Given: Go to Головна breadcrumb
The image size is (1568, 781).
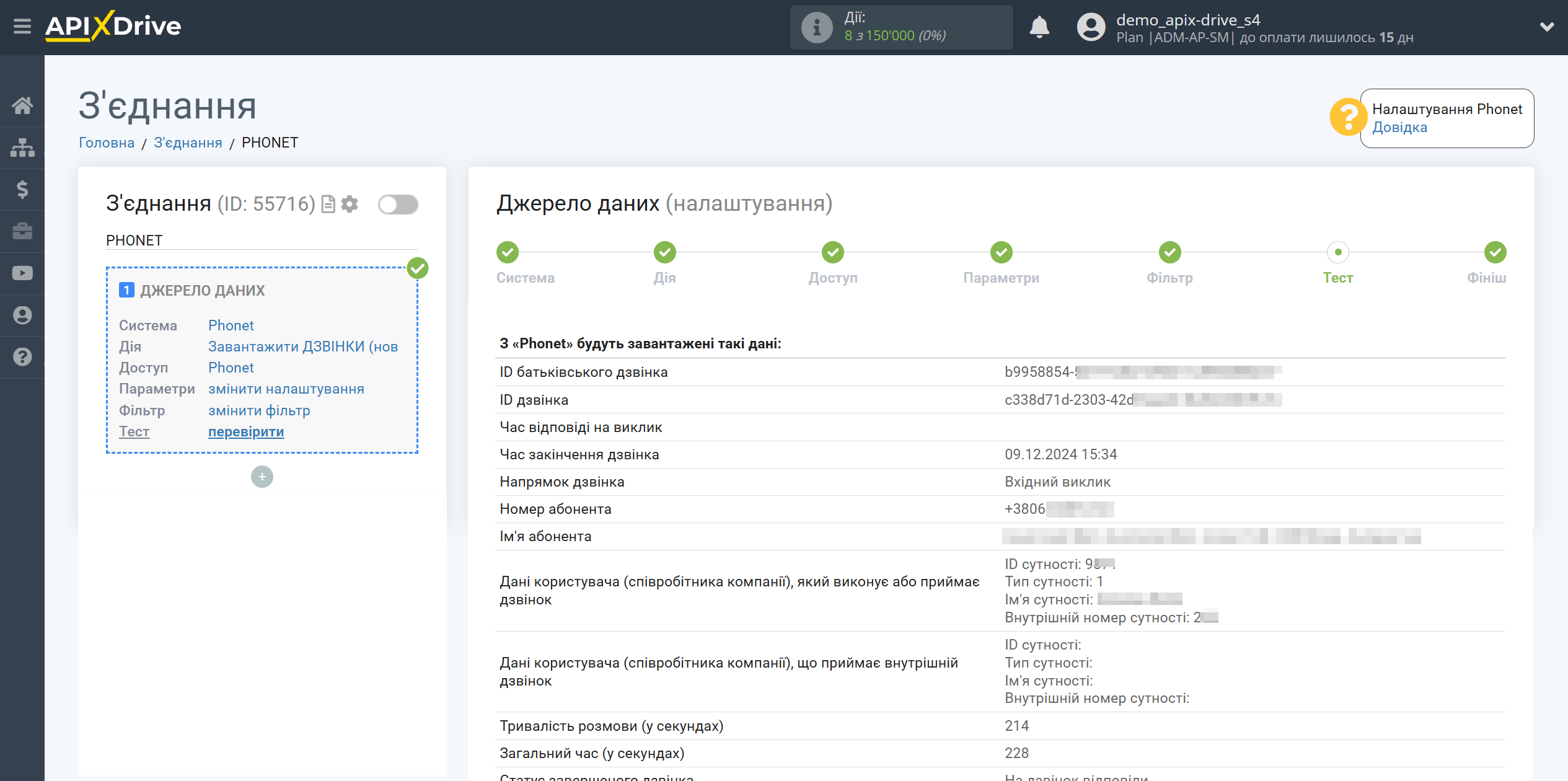Looking at the screenshot, I should pyautogui.click(x=107, y=143).
